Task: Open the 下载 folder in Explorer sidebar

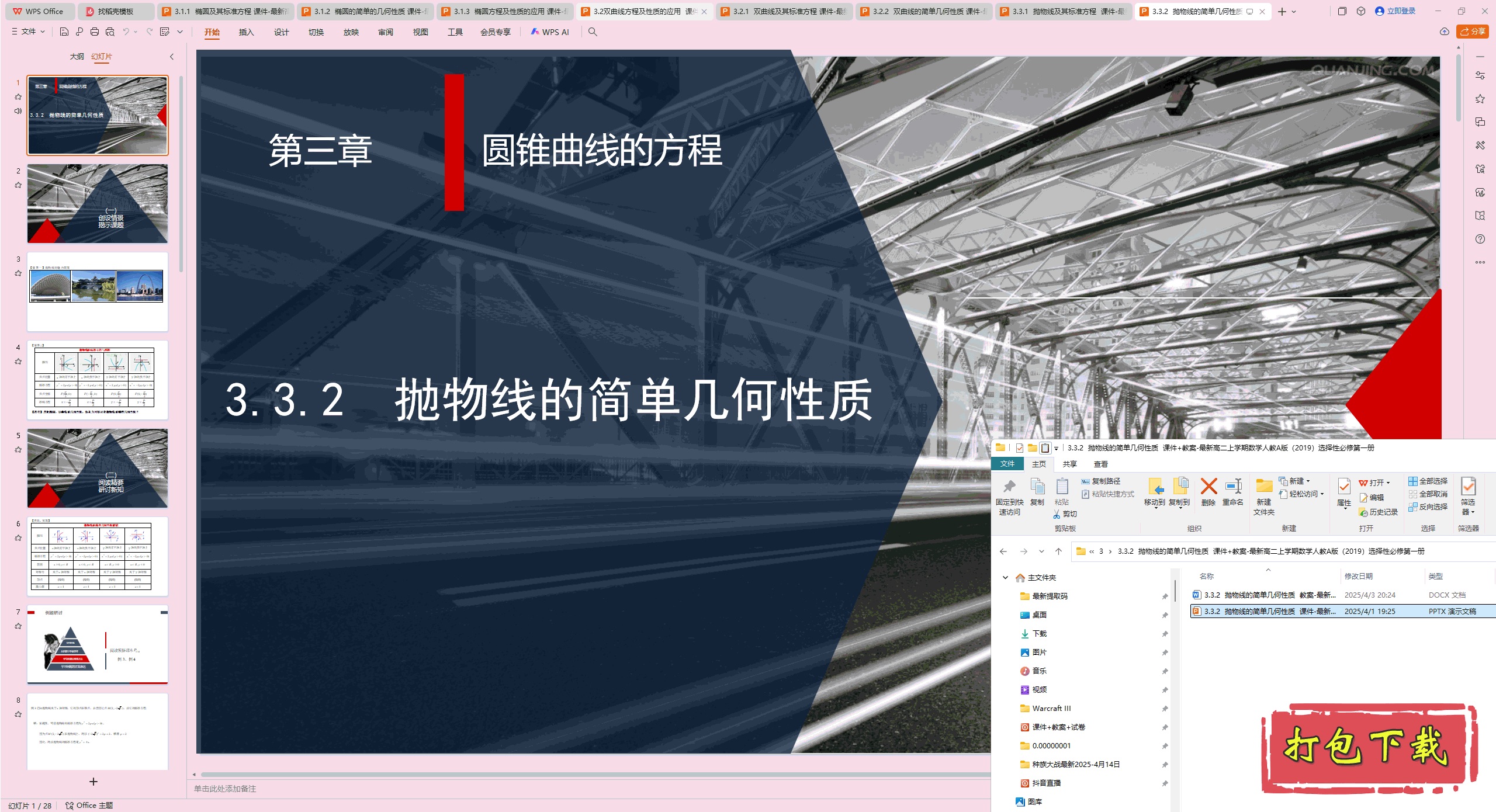Action: coord(1039,634)
